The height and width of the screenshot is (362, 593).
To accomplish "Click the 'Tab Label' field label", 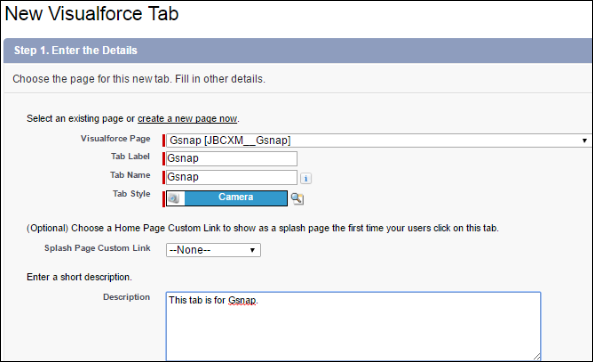I will (130, 156).
